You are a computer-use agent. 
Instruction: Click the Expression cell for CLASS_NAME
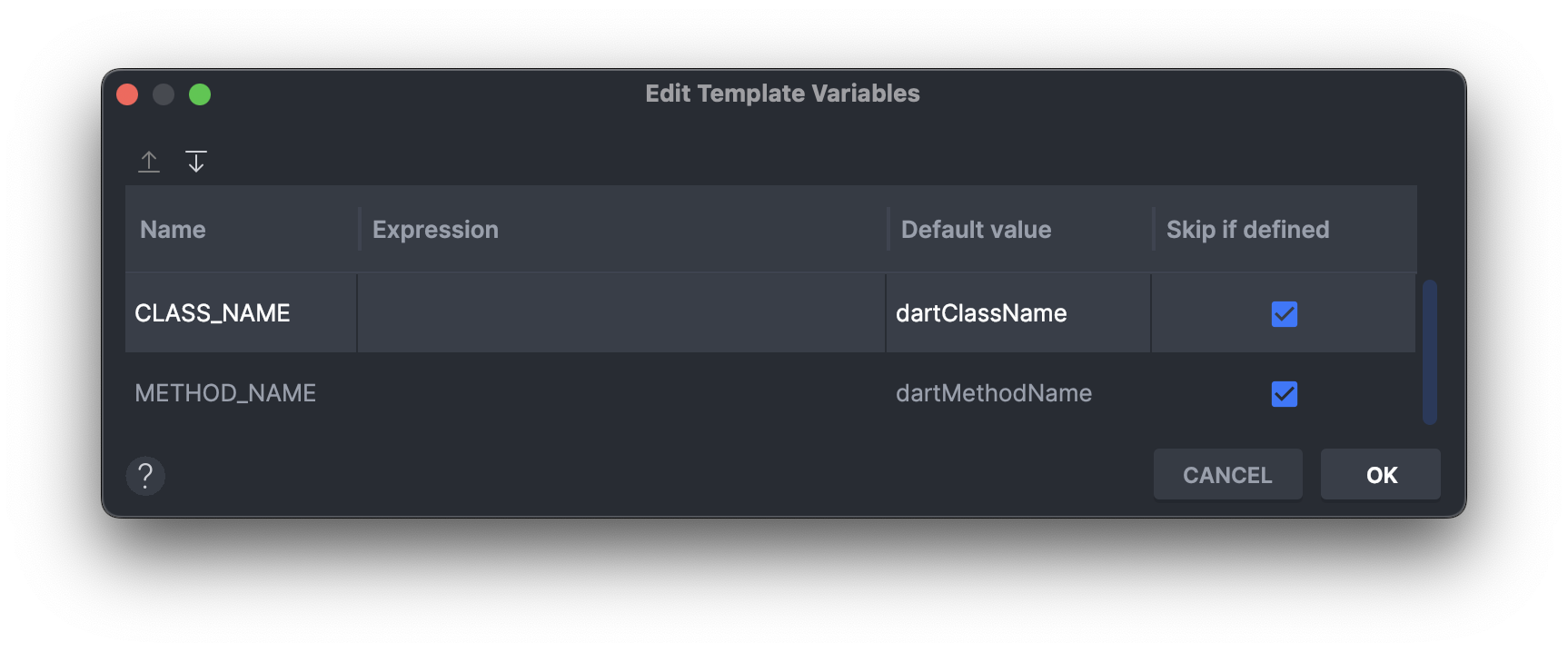coord(621,313)
